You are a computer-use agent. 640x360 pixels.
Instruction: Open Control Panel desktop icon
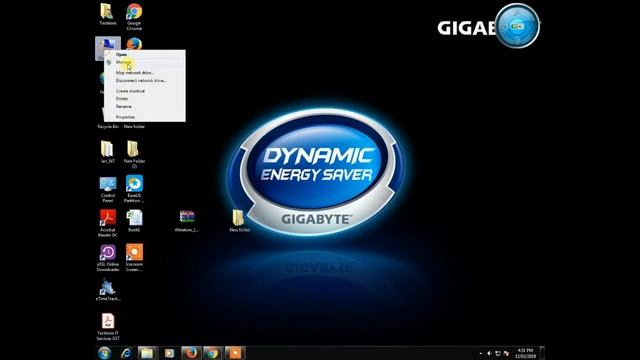108,189
